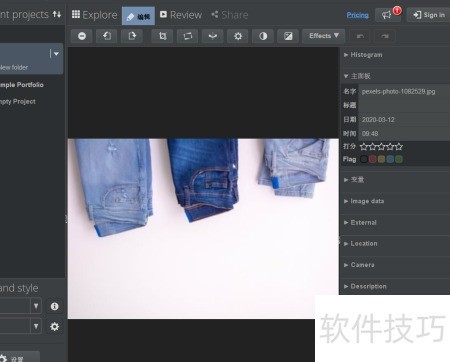The image size is (450, 362).
Task: Click the undo arrow icon
Action: (x=360, y=36)
